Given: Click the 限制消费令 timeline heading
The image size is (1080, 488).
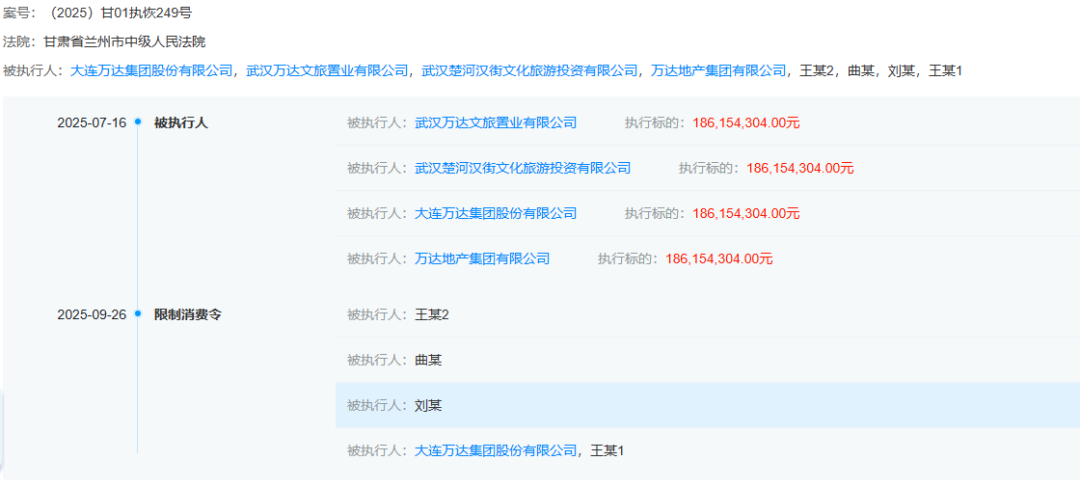Looking at the screenshot, I should pyautogui.click(x=187, y=315).
